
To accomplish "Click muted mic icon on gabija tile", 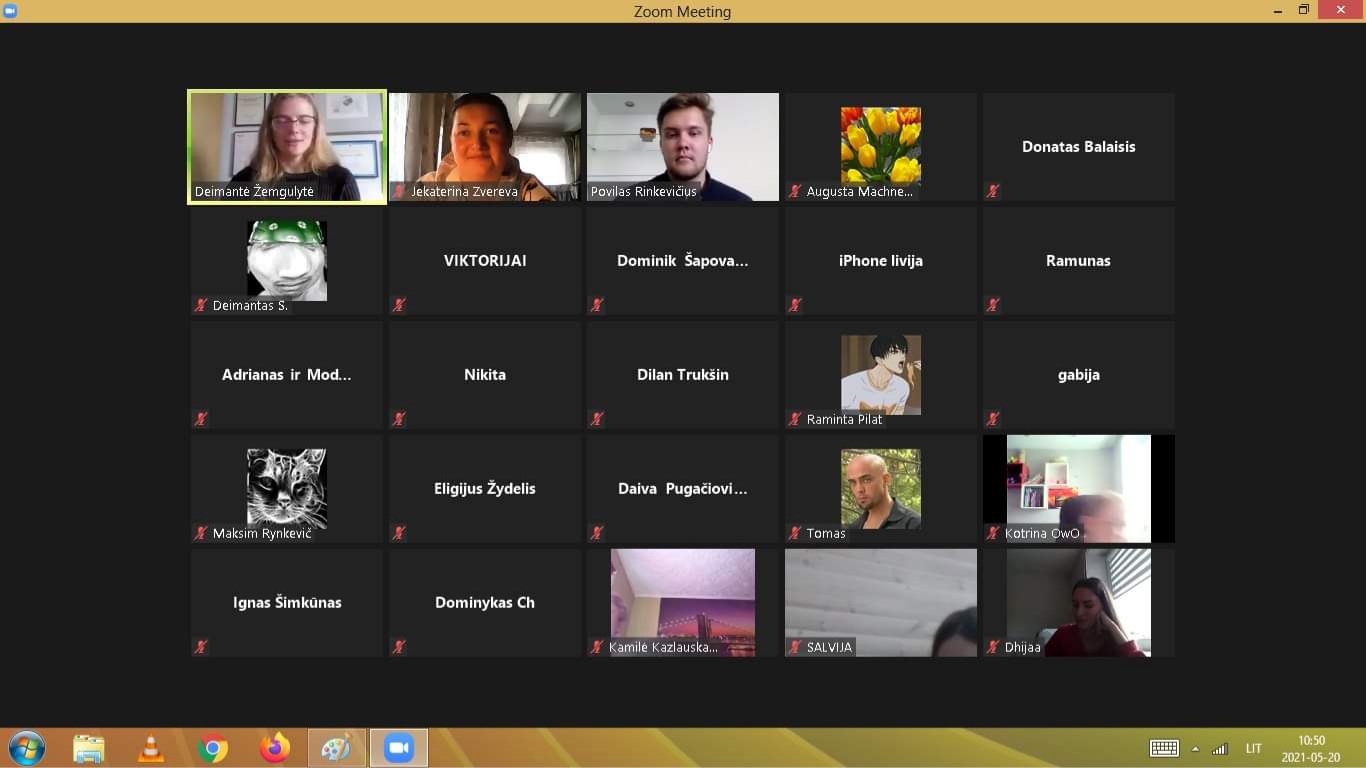I will pyautogui.click(x=993, y=419).
